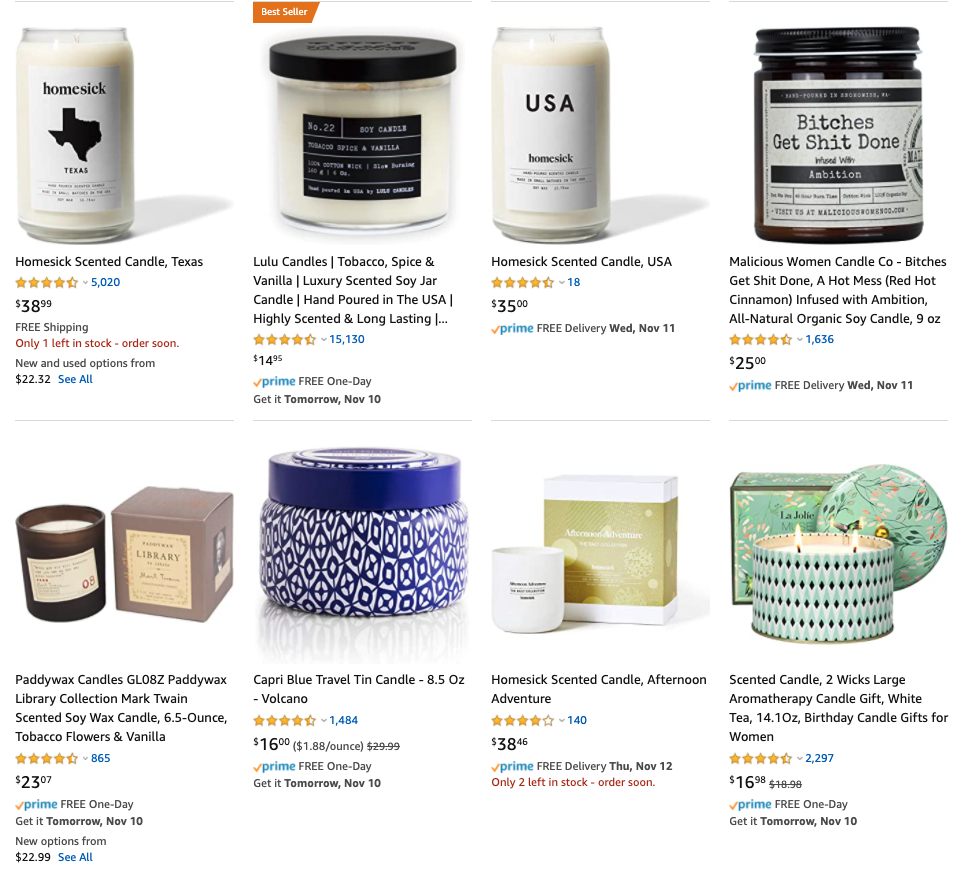Click star rating of Capri Blue Volcano candle

point(285,720)
